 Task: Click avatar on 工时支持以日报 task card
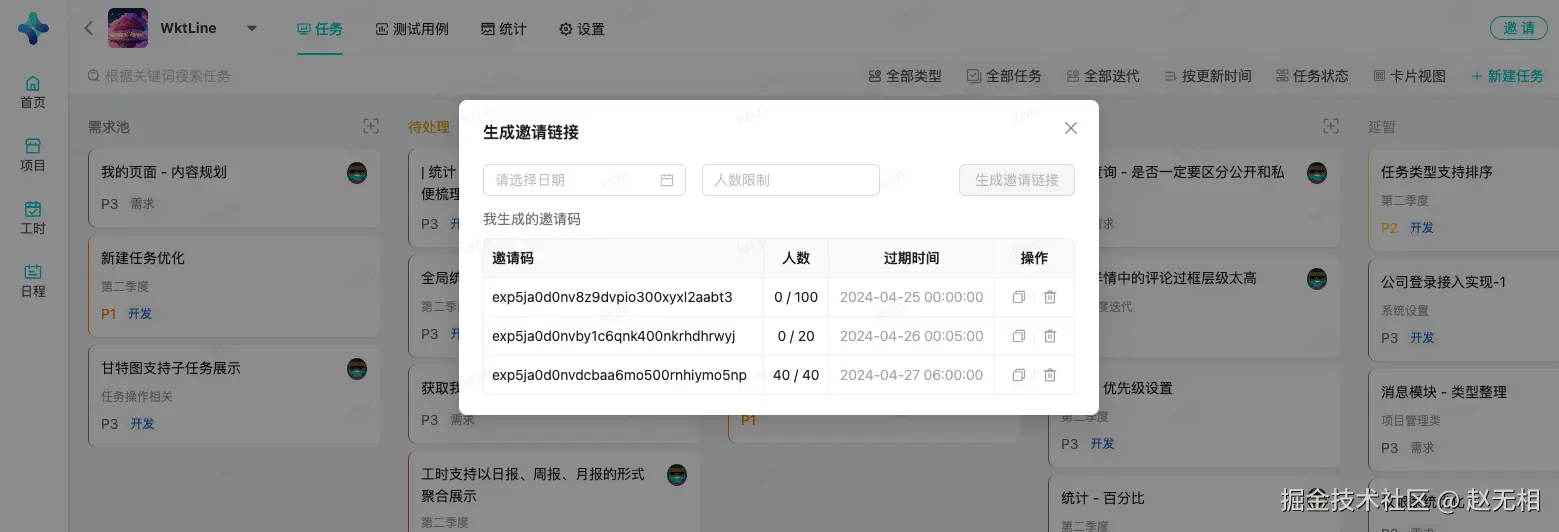pyautogui.click(x=677, y=474)
